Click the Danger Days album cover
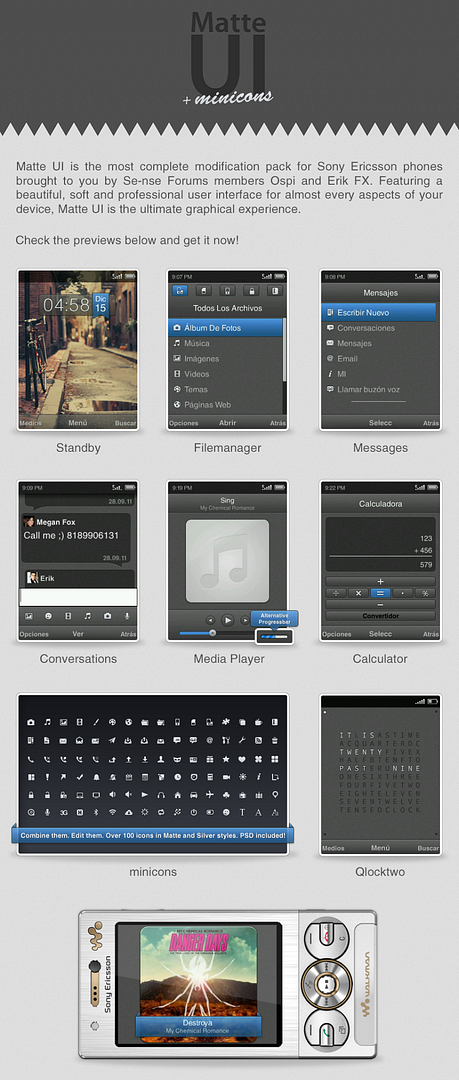Screen dimensions: 459x1080 [198, 983]
